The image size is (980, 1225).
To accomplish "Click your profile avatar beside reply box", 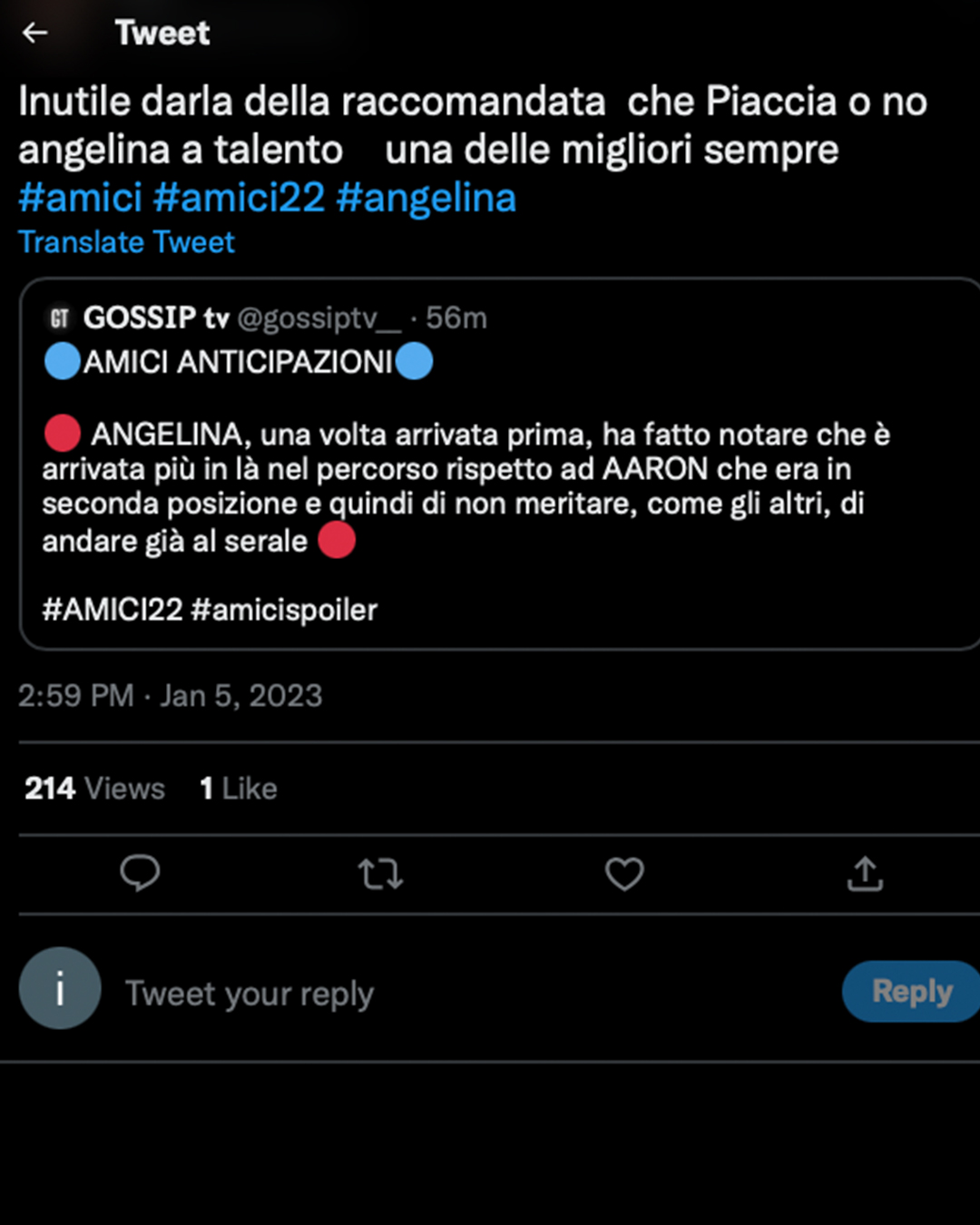I will point(60,988).
